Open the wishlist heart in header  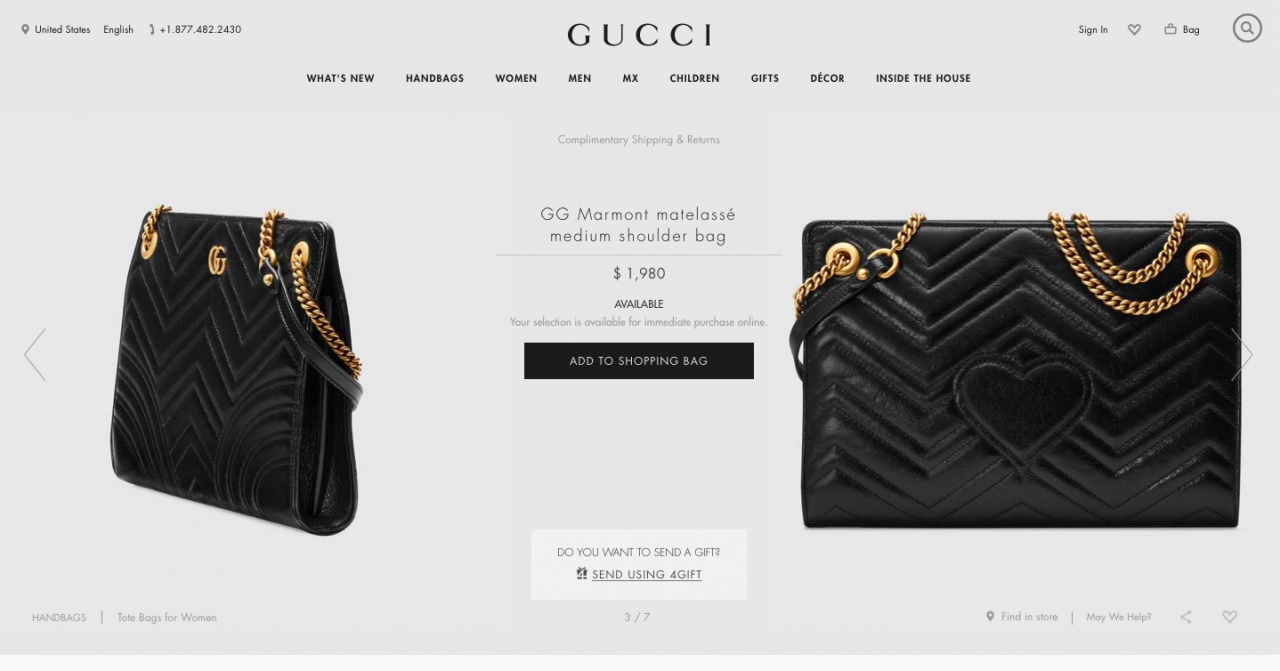click(x=1134, y=30)
